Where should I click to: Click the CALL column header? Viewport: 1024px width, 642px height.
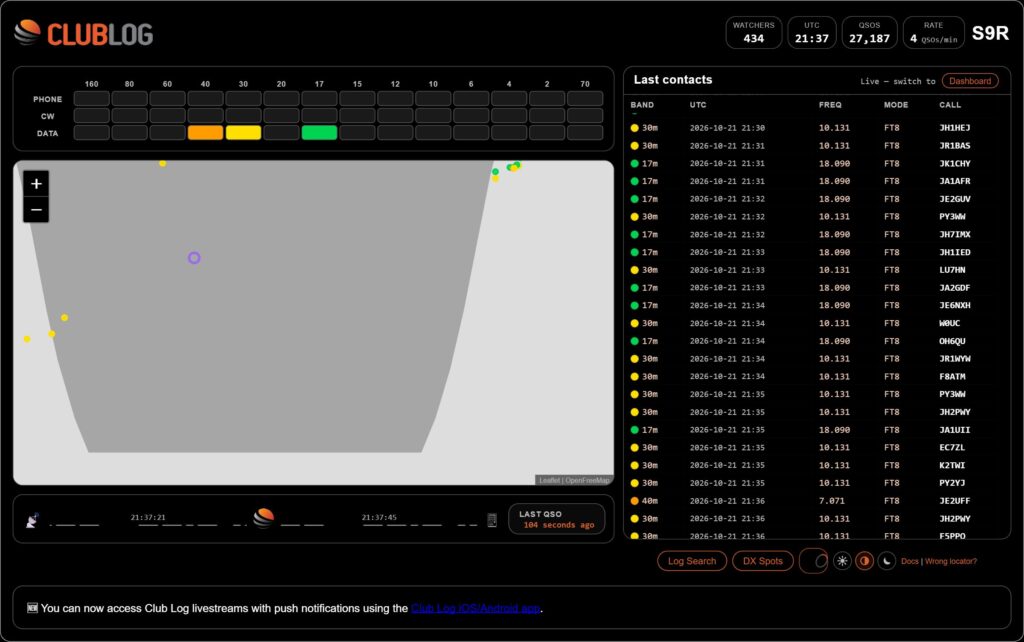point(950,104)
